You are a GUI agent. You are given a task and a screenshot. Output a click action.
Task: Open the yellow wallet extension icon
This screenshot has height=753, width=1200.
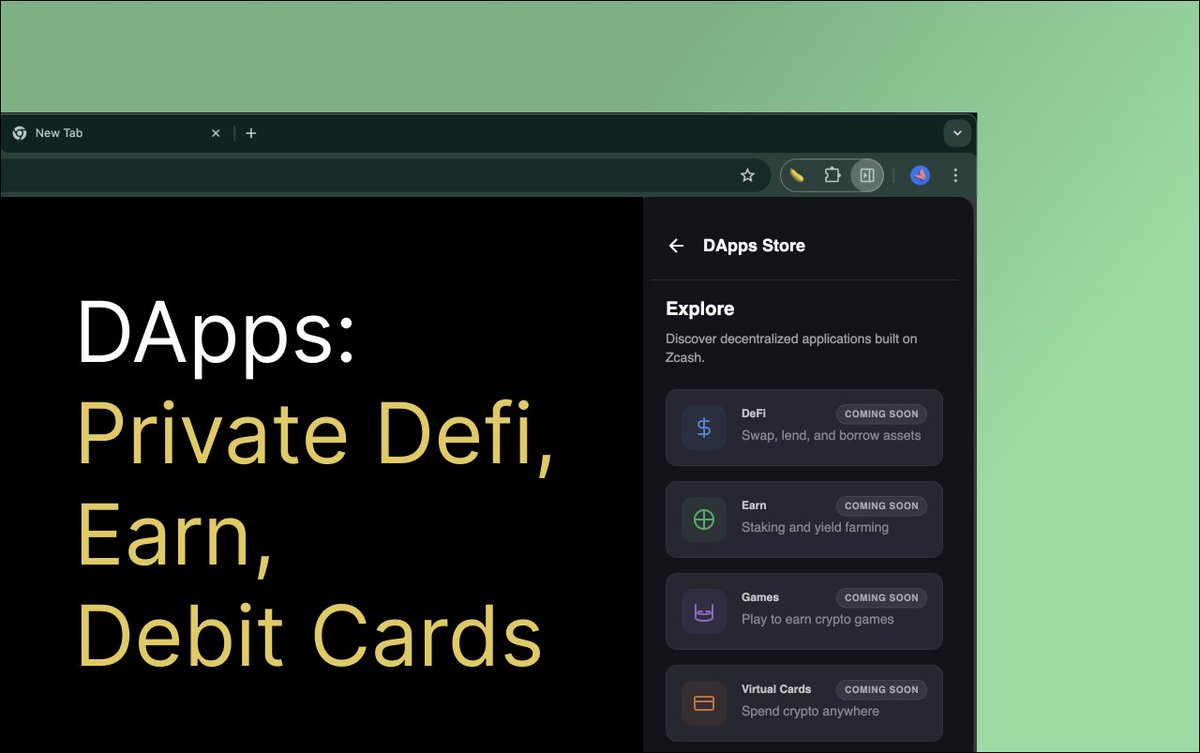797,175
